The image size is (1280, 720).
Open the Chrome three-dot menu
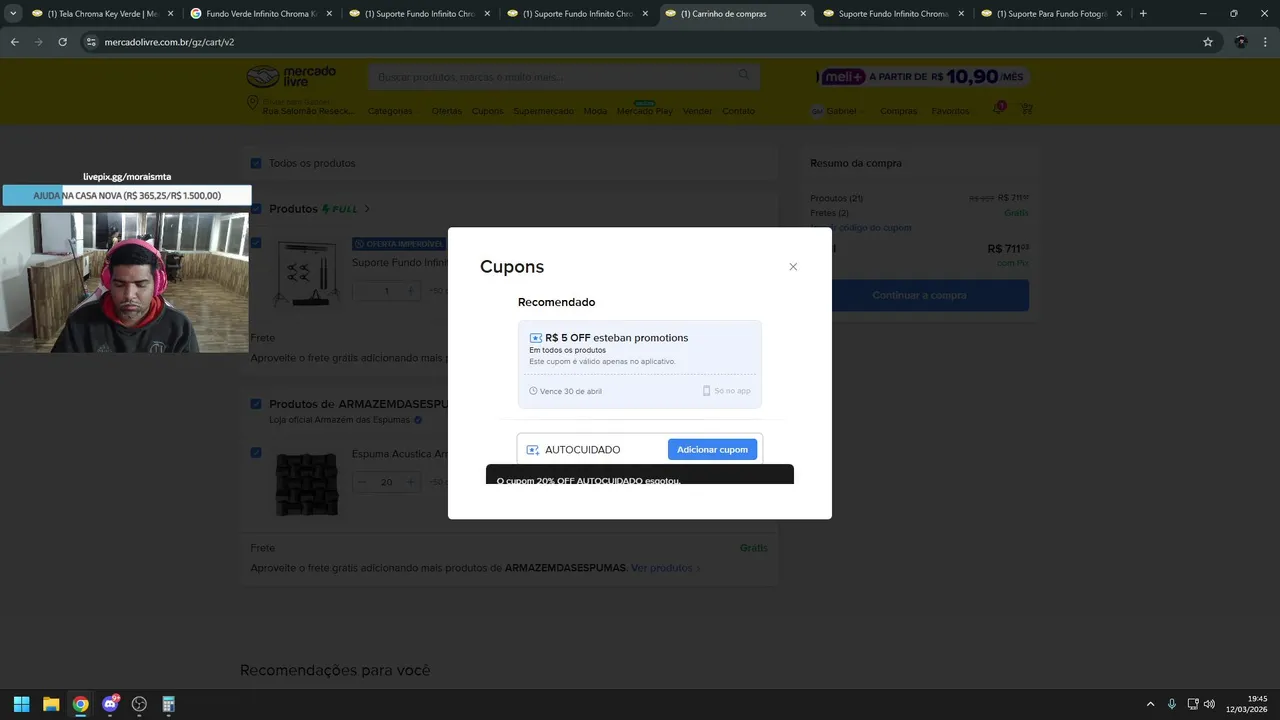click(x=1265, y=42)
